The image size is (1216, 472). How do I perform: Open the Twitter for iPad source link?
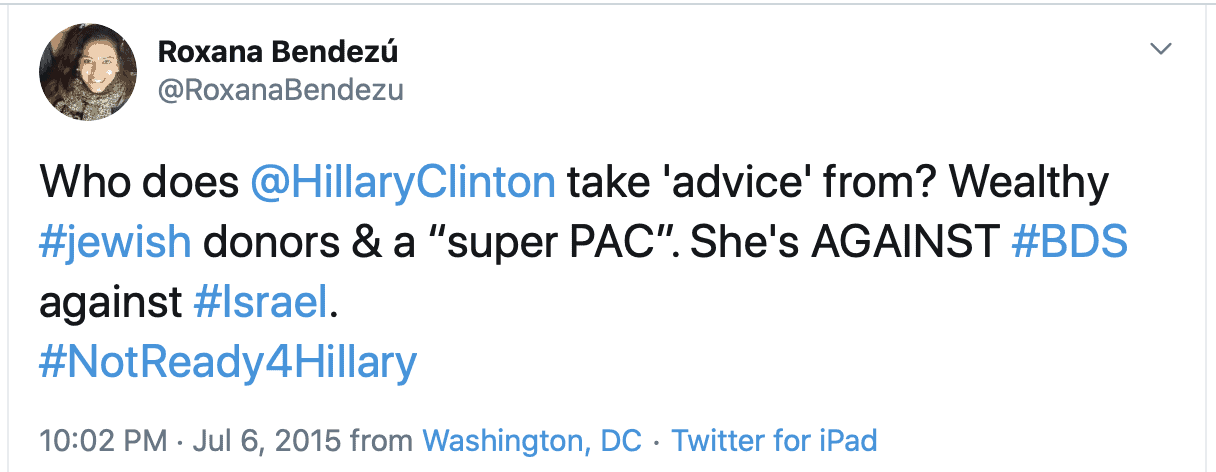point(774,439)
